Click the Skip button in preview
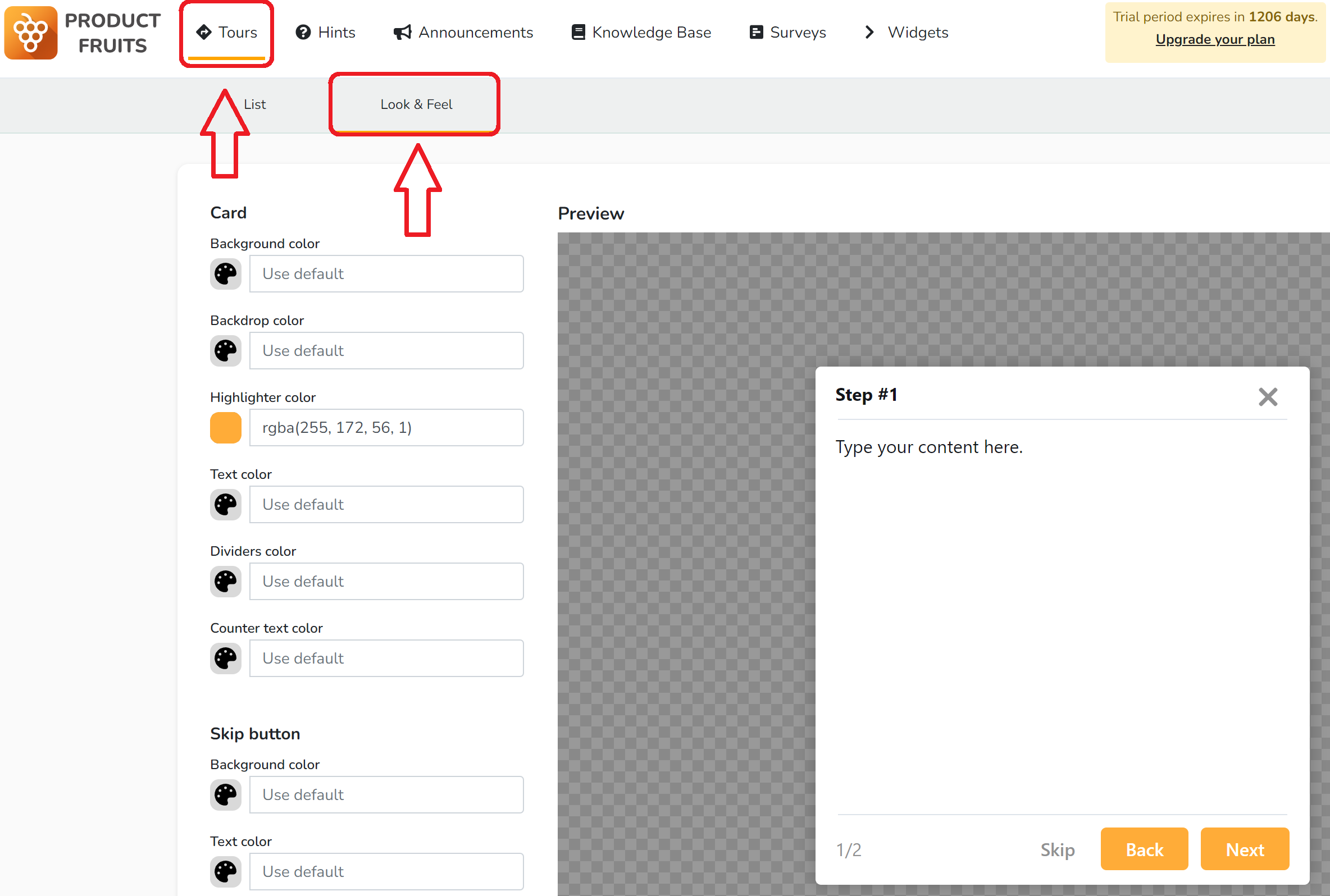The height and width of the screenshot is (896, 1330). point(1056,849)
